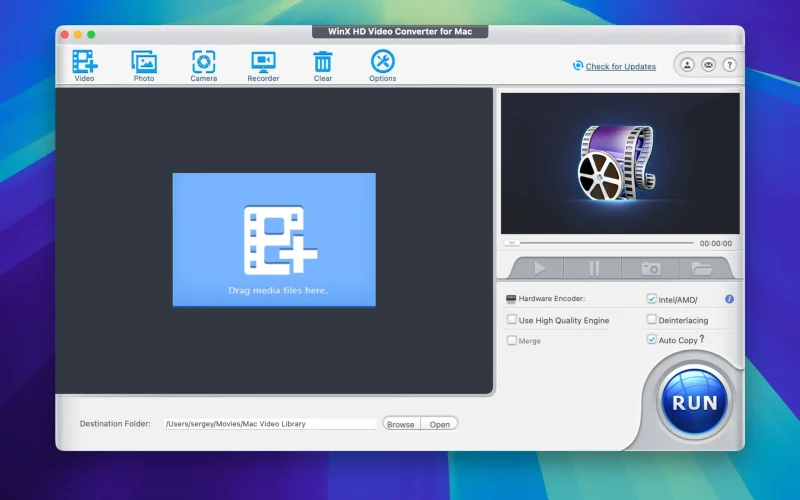
Task: Minimize the window with the yellow button
Action: coord(78,35)
